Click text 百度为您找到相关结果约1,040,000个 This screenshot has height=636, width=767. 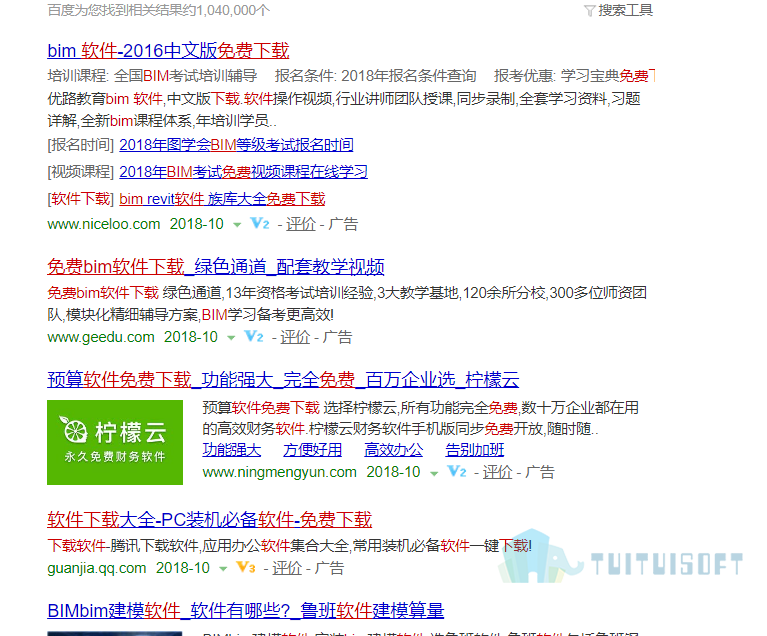[x=158, y=10]
